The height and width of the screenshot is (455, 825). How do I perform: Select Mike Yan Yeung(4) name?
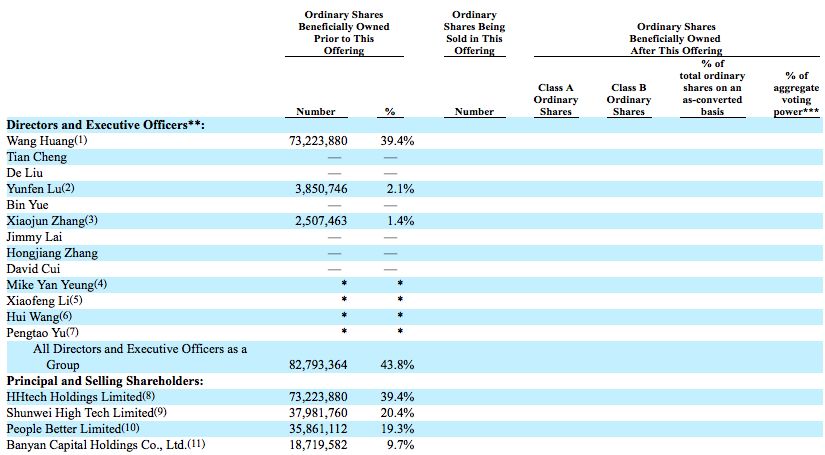pyautogui.click(x=56, y=285)
